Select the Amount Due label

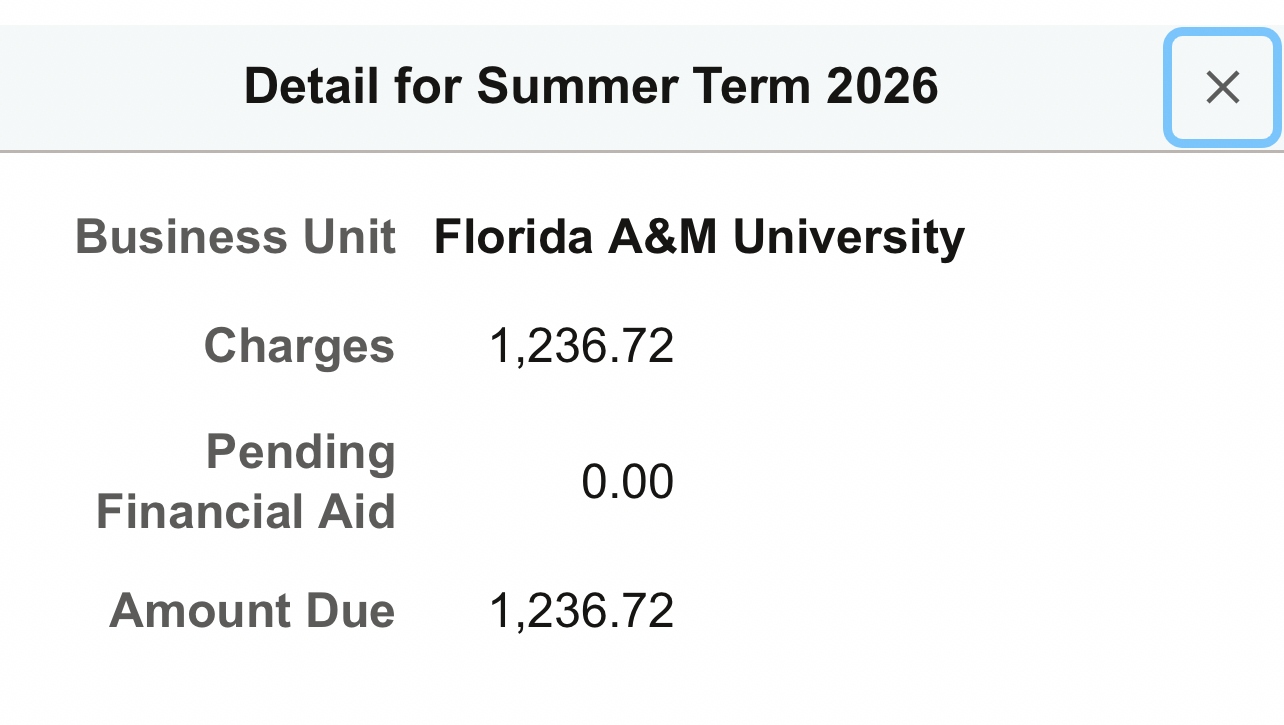(252, 611)
